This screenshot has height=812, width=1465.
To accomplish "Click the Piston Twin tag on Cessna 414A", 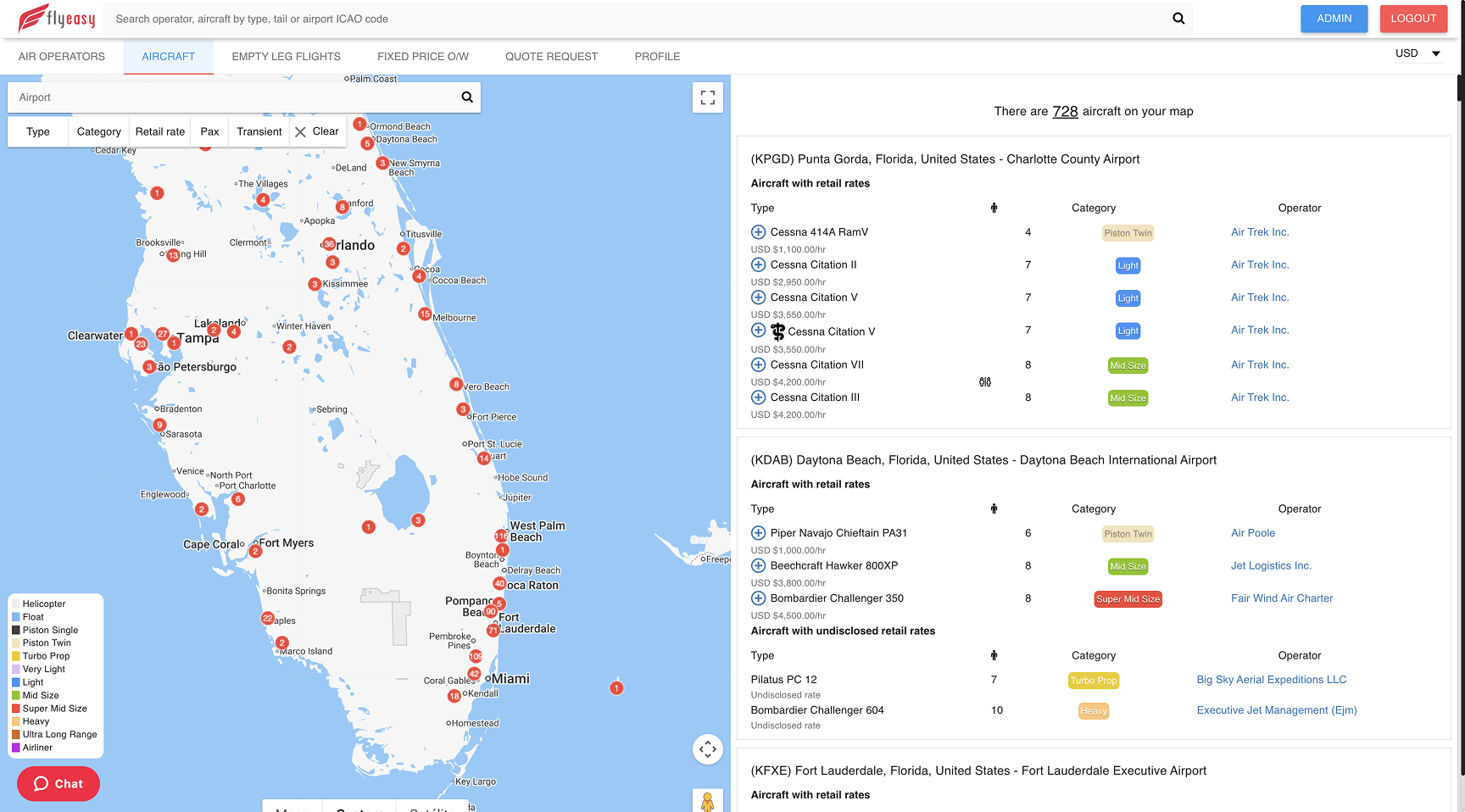I will tap(1128, 233).
